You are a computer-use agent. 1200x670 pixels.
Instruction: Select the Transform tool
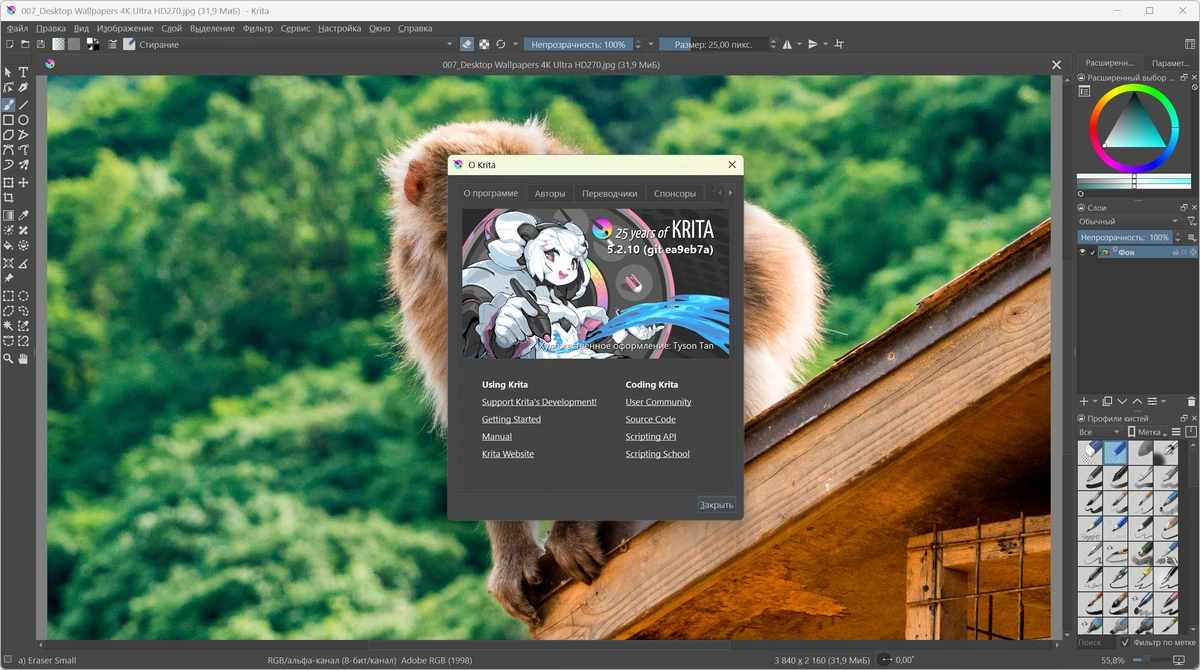pos(8,183)
